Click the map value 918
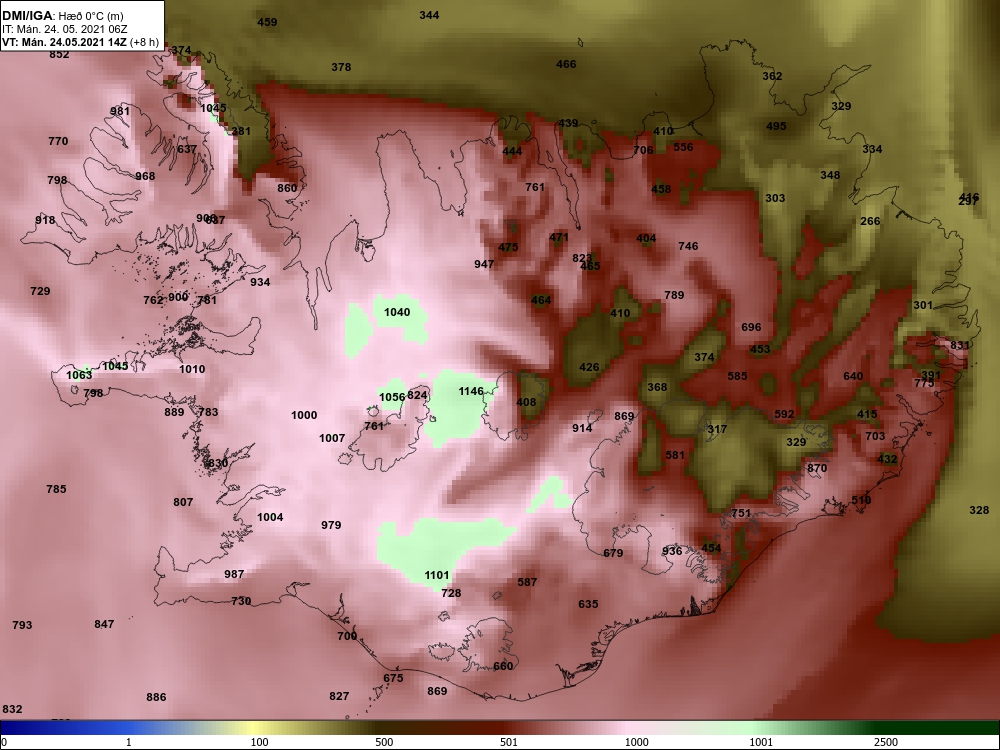This screenshot has height=750, width=1000. click(45, 220)
